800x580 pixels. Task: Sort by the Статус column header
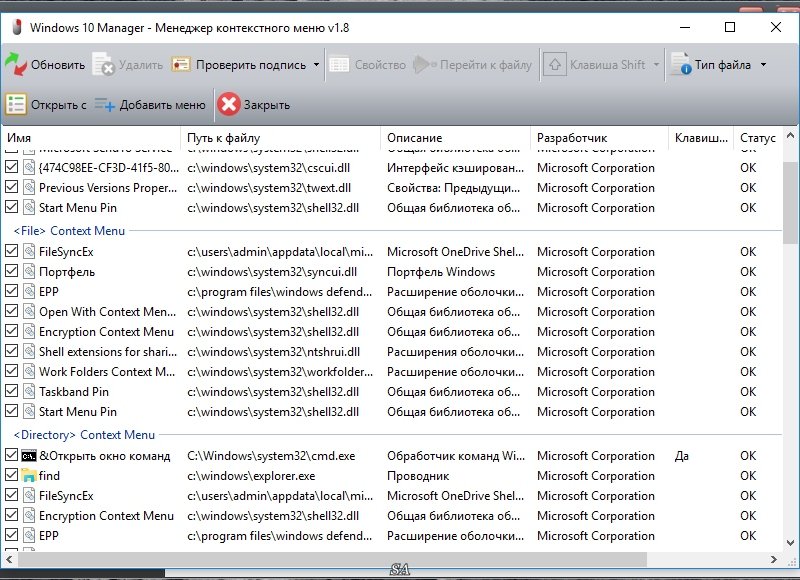click(x=758, y=138)
